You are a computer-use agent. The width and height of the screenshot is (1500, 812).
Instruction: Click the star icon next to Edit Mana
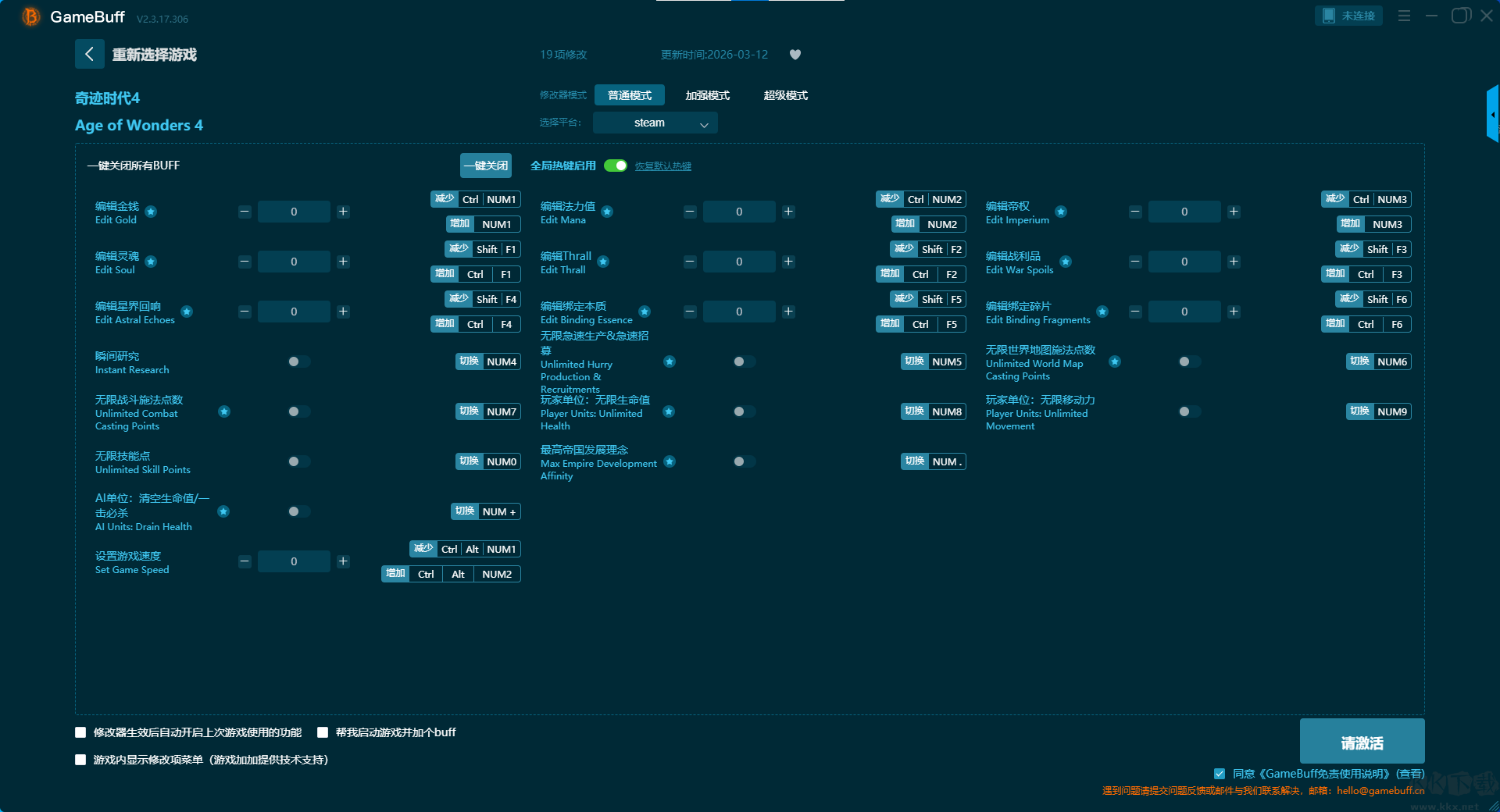pos(607,212)
